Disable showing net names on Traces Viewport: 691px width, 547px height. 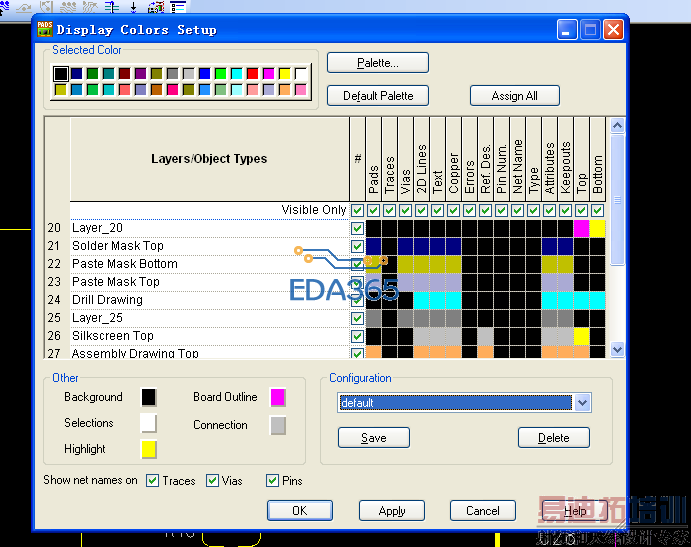(x=152, y=480)
